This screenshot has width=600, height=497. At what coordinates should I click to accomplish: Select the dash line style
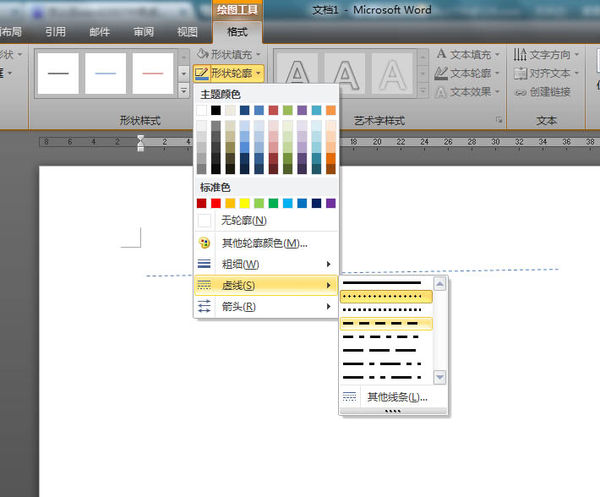(386, 324)
